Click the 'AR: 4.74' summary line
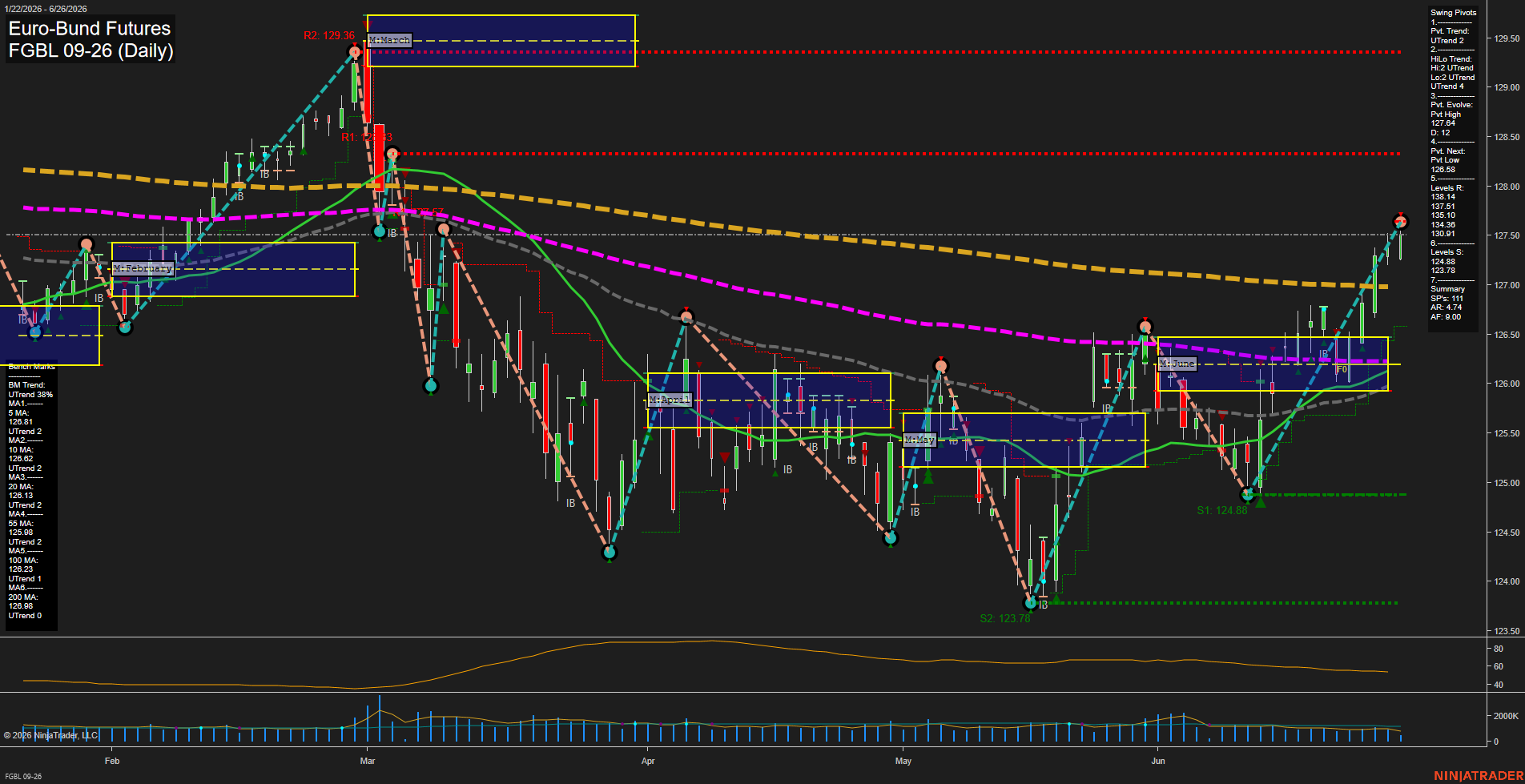 point(1446,308)
